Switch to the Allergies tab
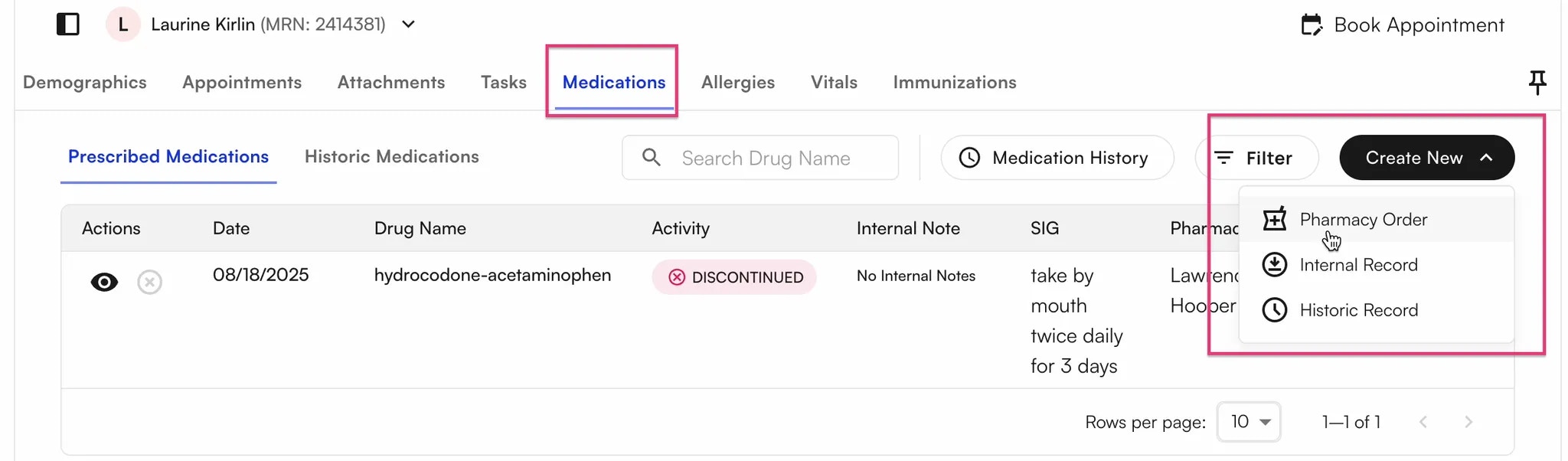1568x461 pixels. [x=737, y=82]
